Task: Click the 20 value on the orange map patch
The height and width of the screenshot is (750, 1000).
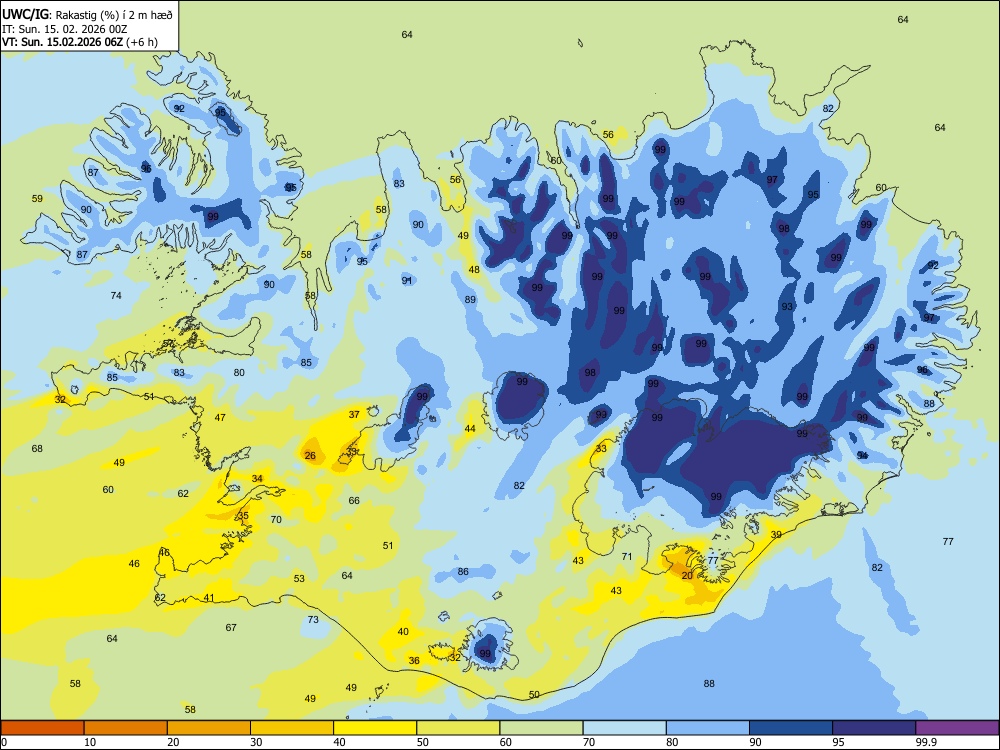Action: 687,575
